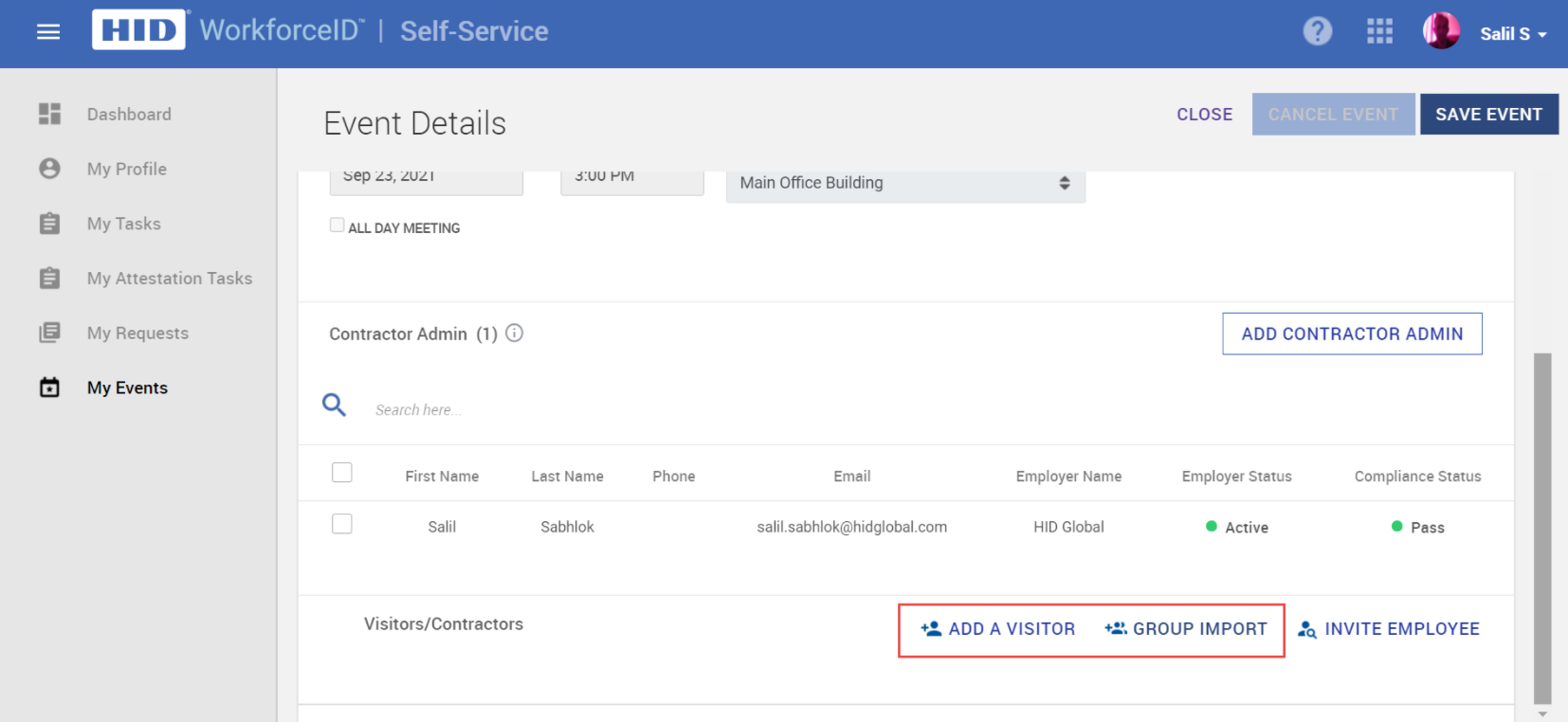Click the SAVE EVENT button

pos(1488,114)
